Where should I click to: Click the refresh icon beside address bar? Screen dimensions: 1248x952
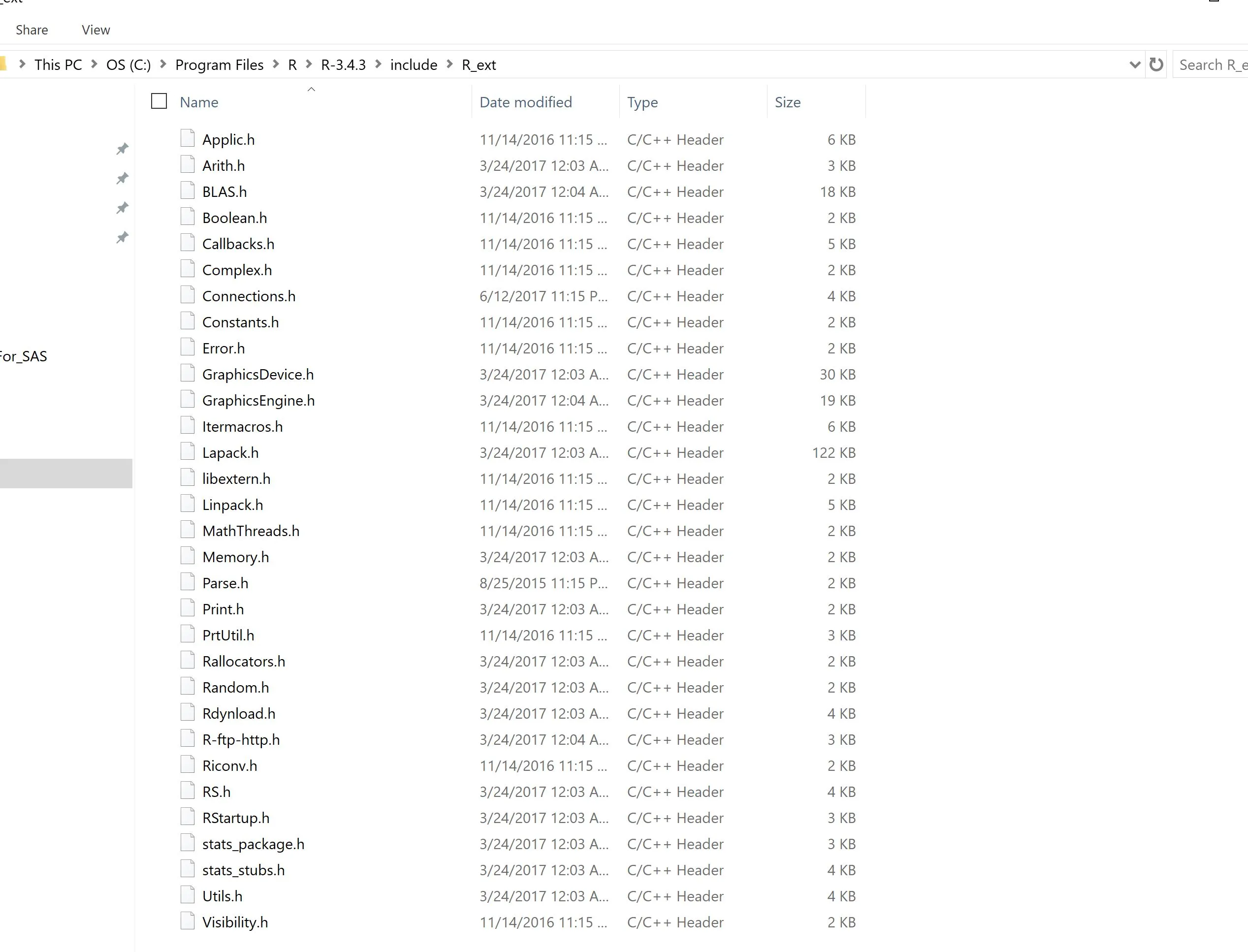[x=1156, y=64]
